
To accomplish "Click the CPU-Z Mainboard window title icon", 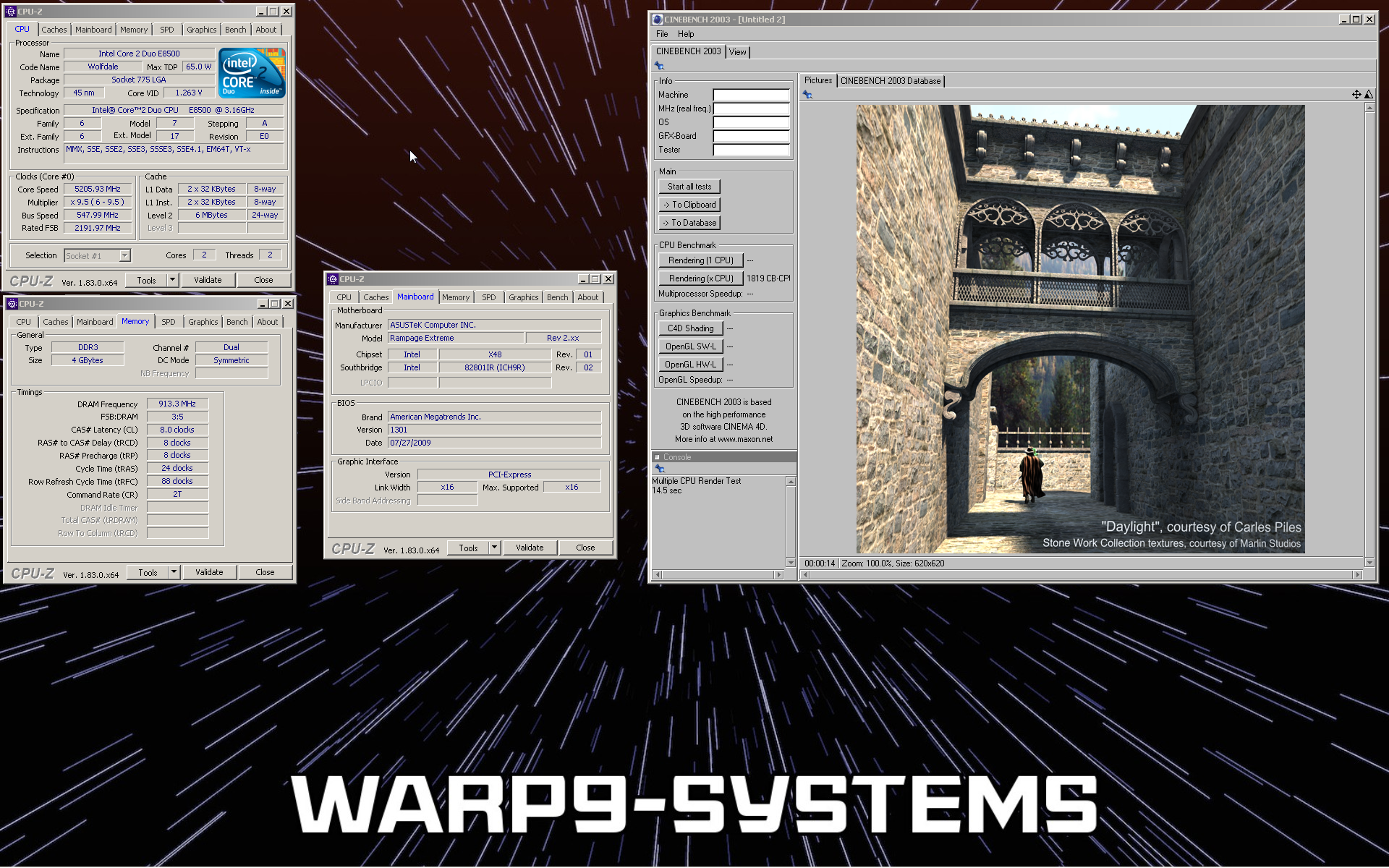I will [x=332, y=279].
